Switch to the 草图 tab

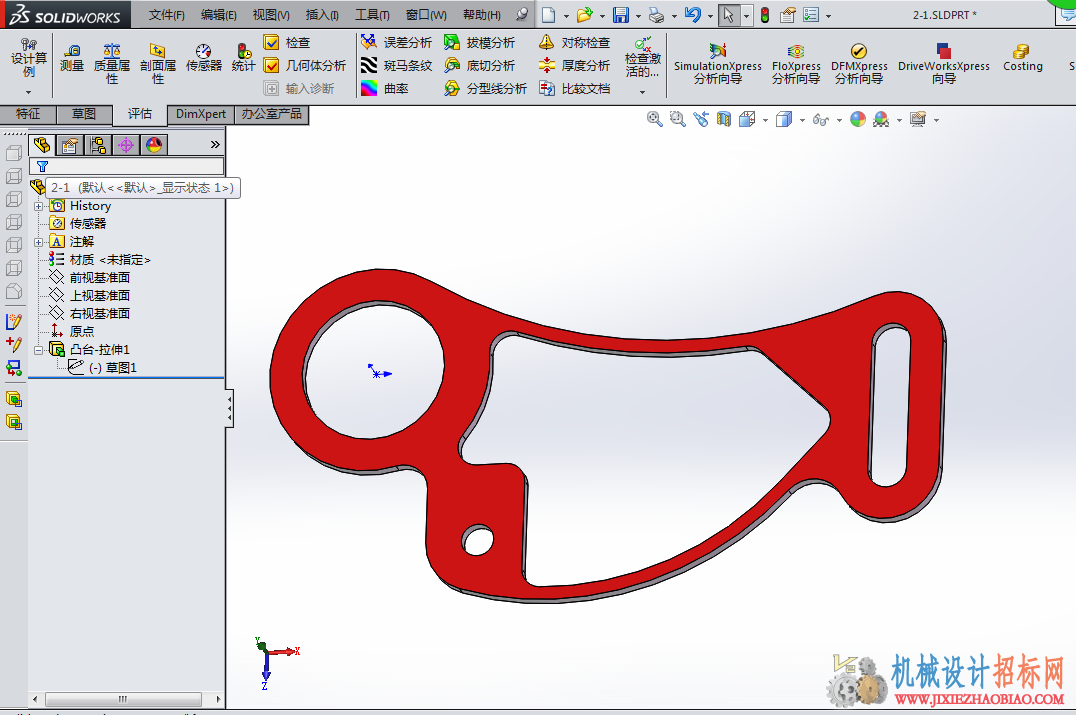(84, 114)
